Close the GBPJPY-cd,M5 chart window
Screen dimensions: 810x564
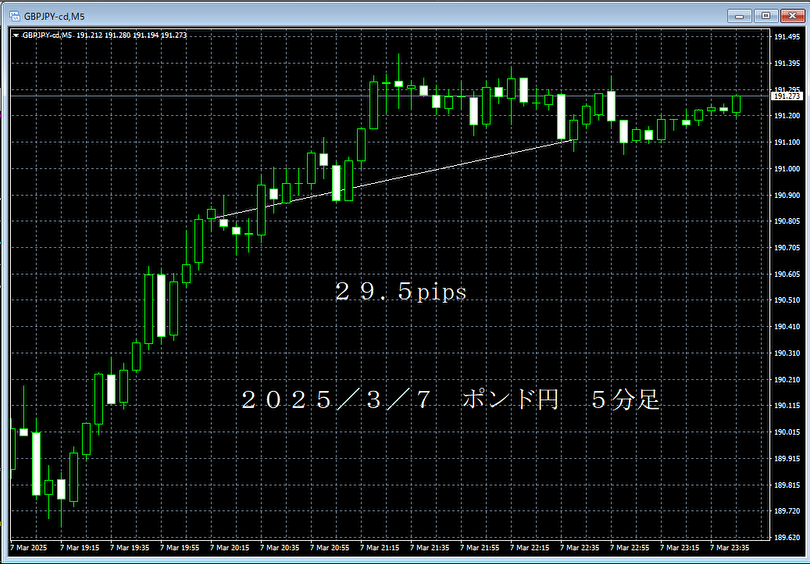[791, 14]
